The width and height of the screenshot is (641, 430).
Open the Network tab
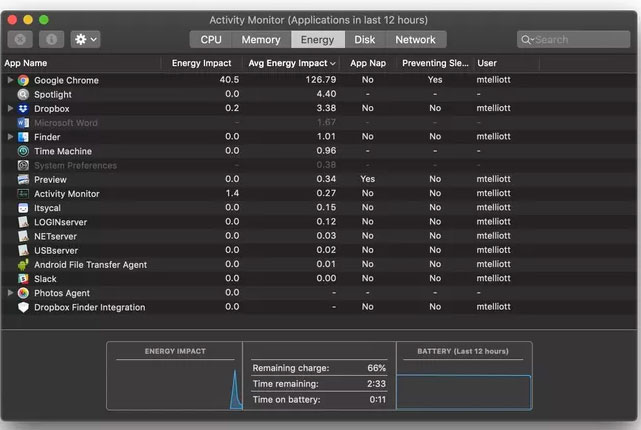(415, 40)
